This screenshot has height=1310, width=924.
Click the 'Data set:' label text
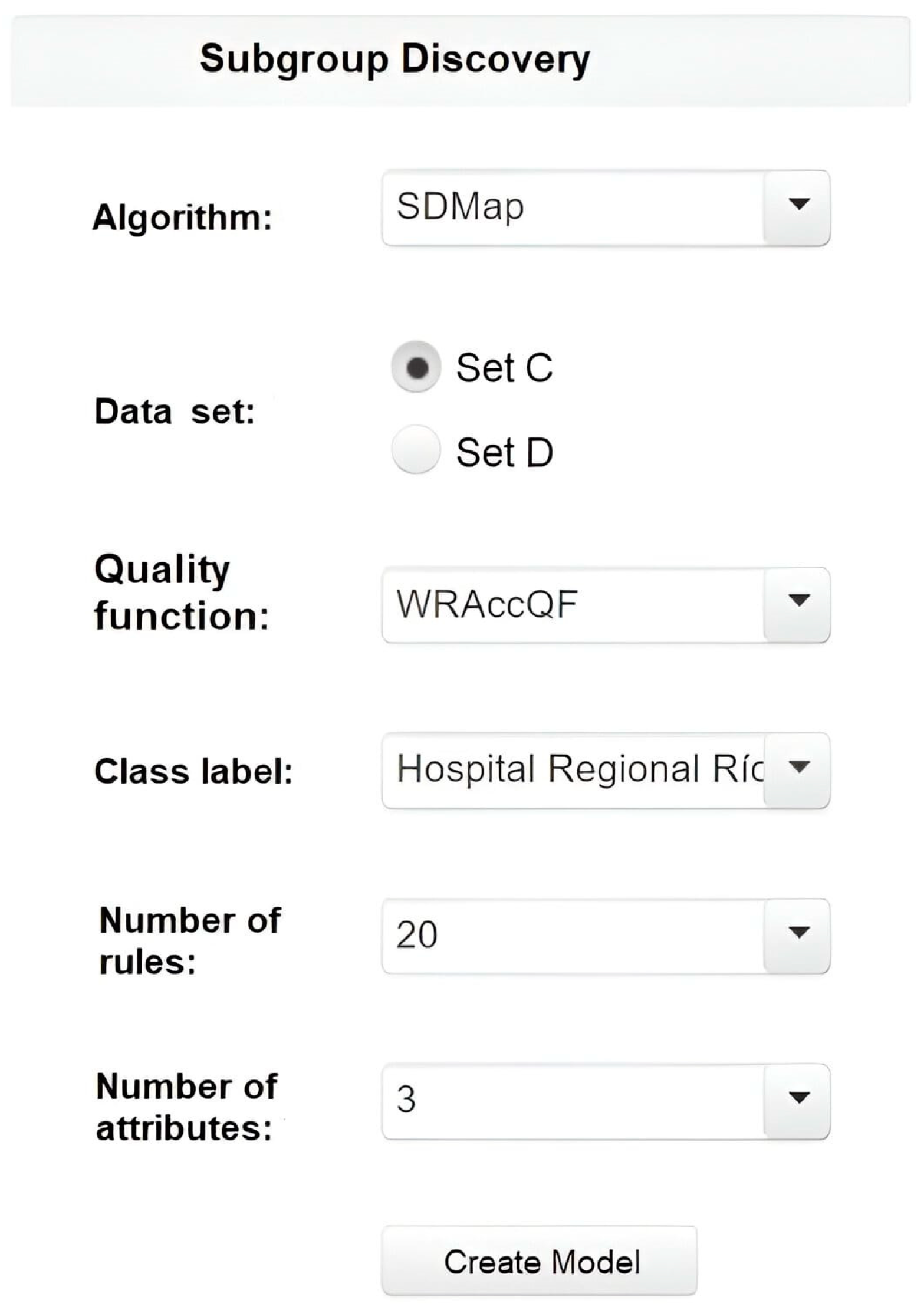click(x=175, y=411)
